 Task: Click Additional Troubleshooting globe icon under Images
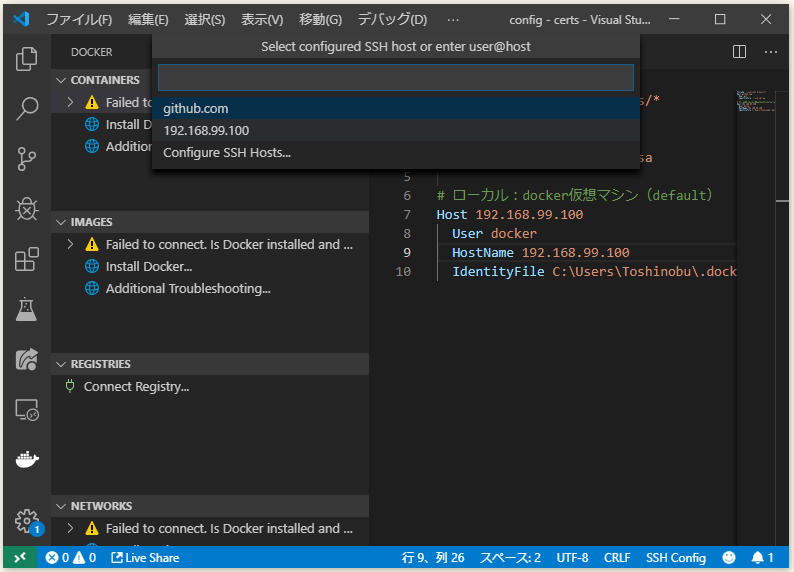pos(92,289)
